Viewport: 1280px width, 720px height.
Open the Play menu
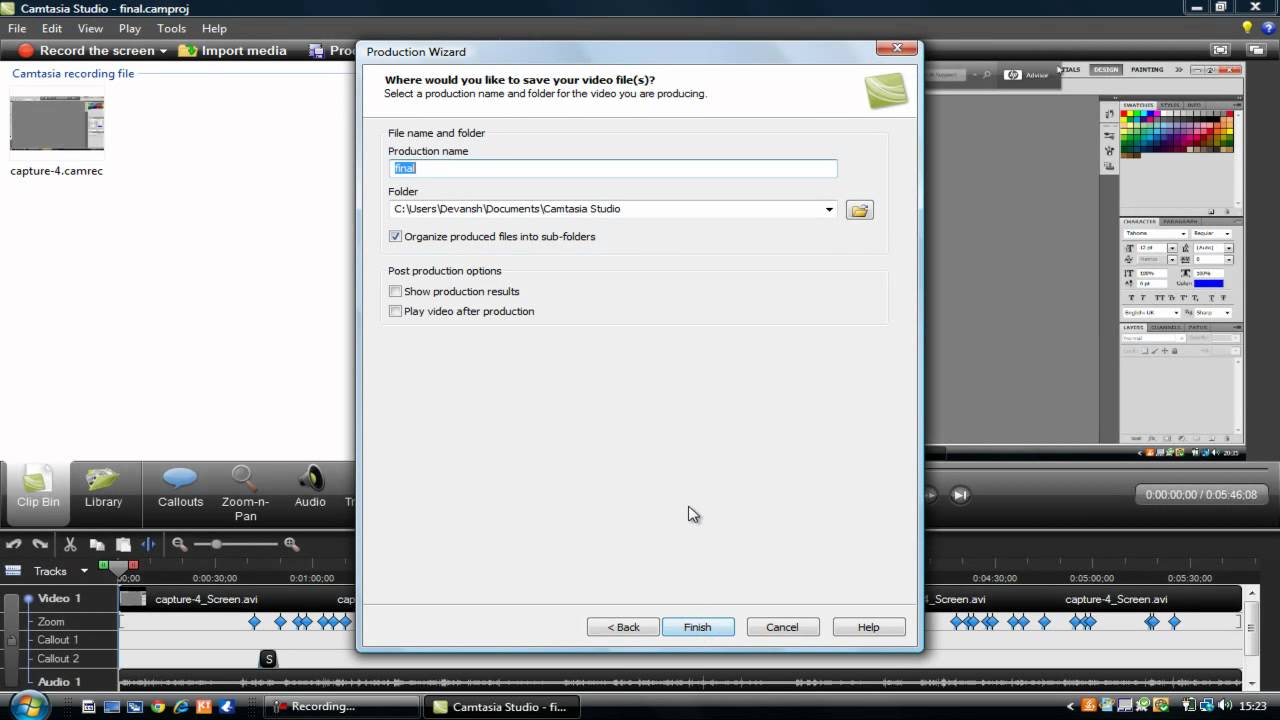tap(129, 29)
